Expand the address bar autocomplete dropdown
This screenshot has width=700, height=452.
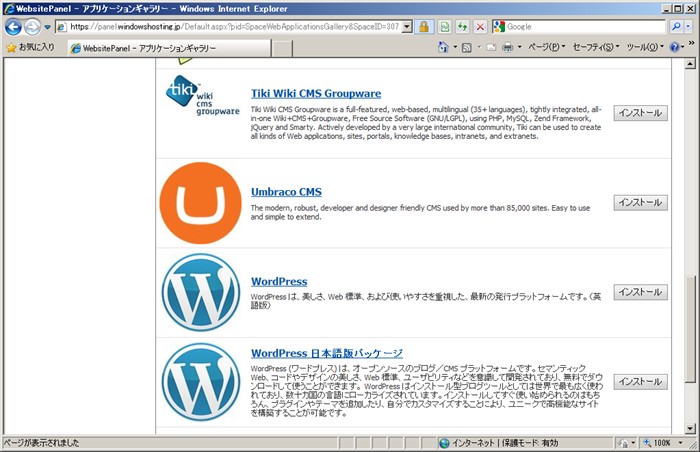pos(407,27)
